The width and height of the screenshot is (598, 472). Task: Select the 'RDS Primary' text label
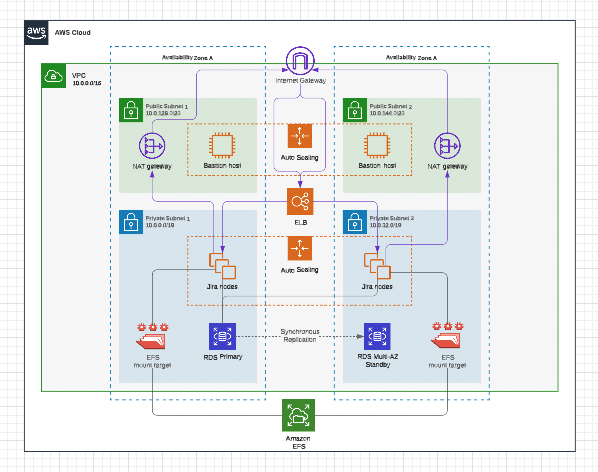tap(223, 357)
